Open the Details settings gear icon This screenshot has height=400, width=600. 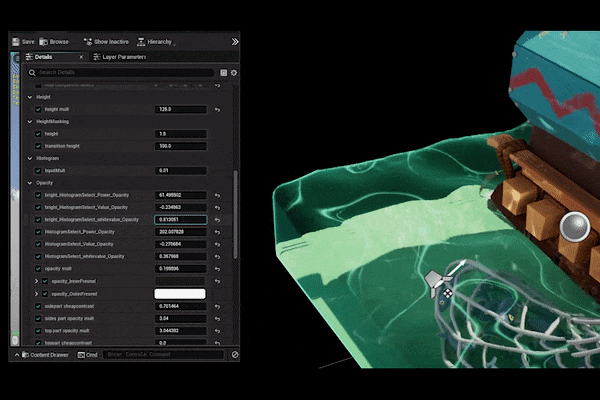(x=234, y=73)
